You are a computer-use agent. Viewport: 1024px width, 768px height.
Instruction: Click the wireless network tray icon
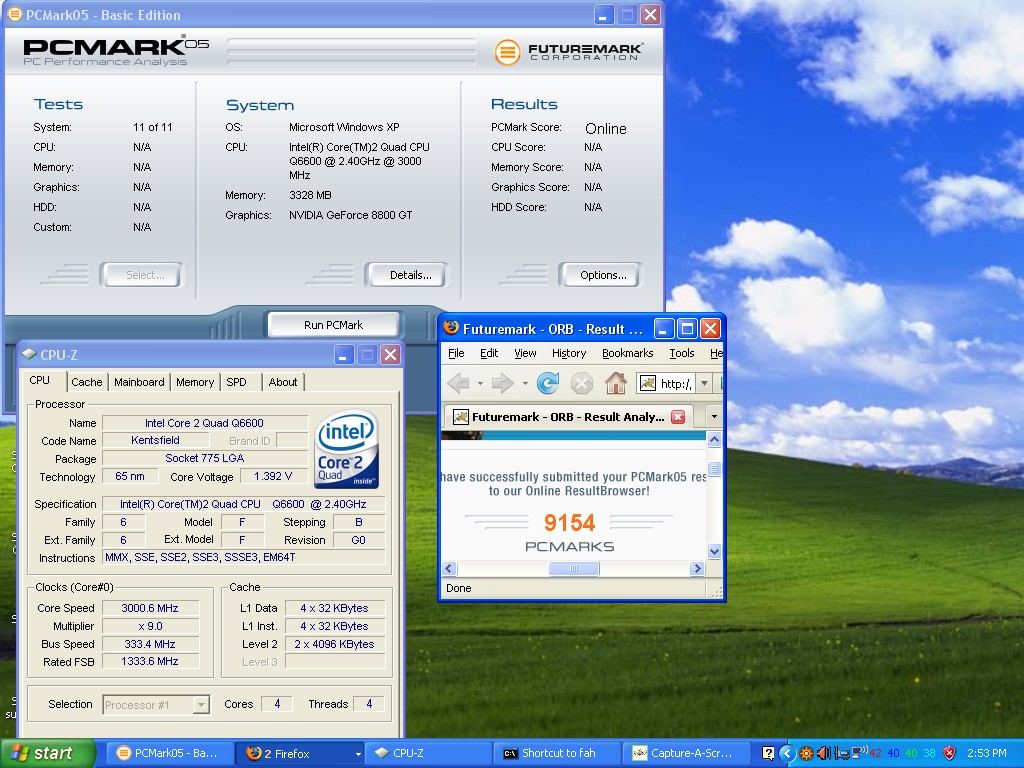(x=859, y=752)
